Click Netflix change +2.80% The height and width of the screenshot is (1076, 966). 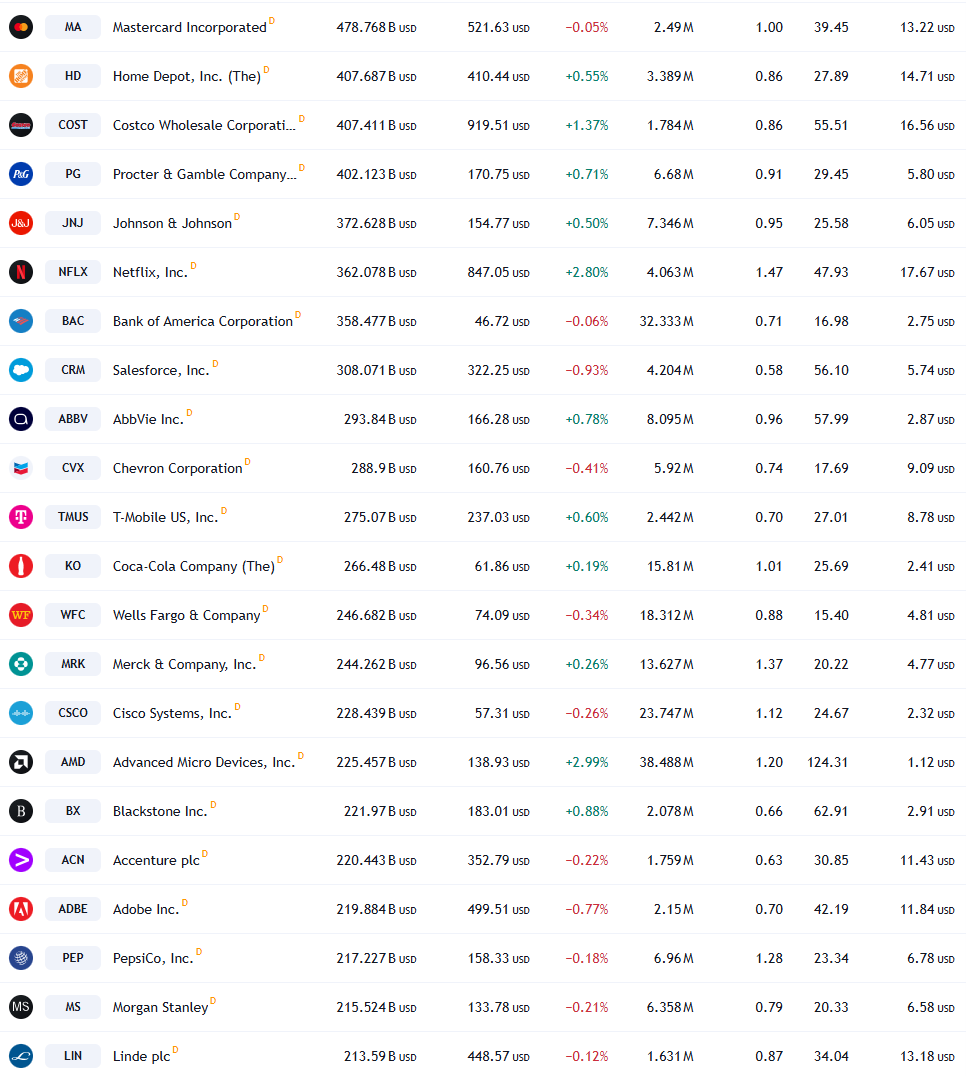pos(587,272)
